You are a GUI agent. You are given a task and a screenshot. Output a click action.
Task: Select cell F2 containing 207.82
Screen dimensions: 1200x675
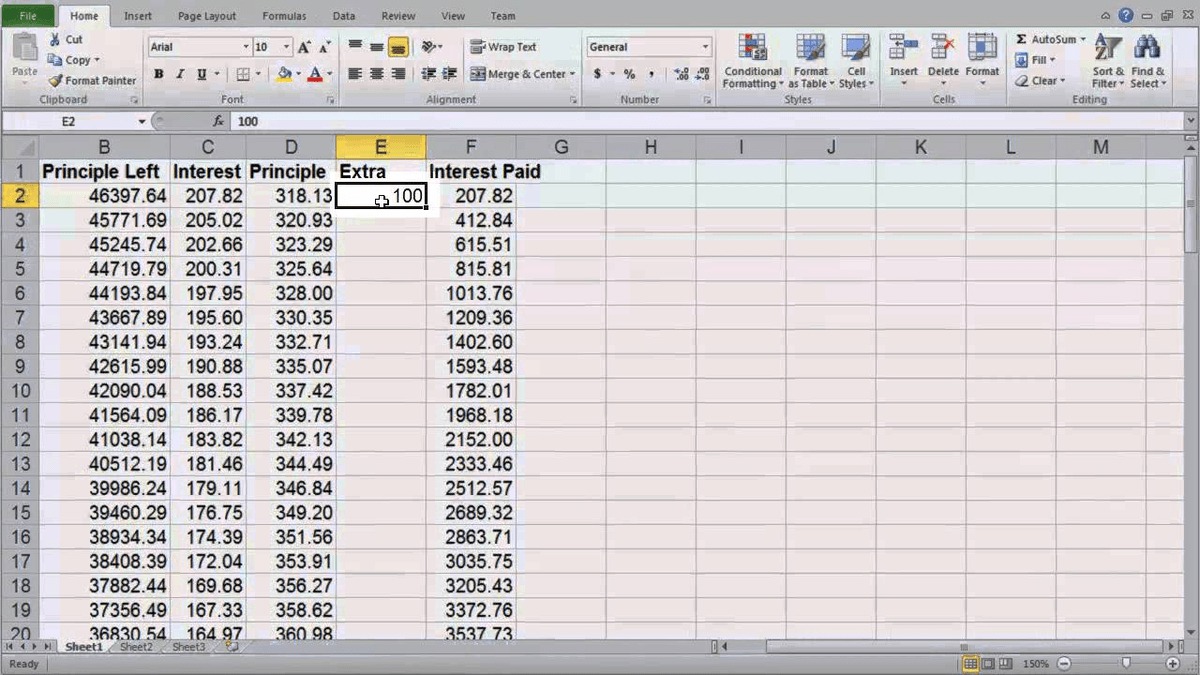click(x=470, y=196)
